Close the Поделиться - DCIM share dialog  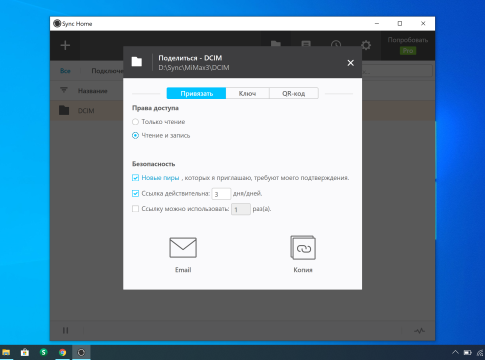pos(350,63)
